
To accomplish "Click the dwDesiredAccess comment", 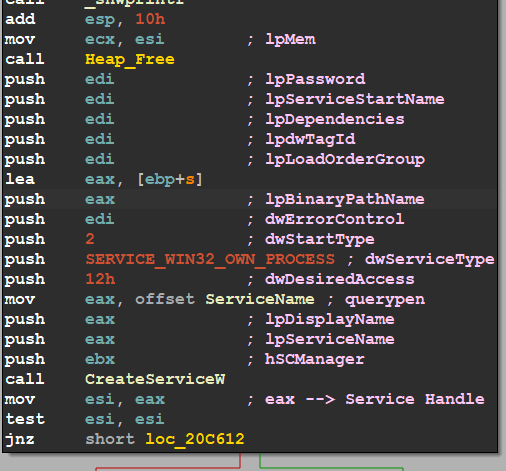I will click(x=340, y=279).
